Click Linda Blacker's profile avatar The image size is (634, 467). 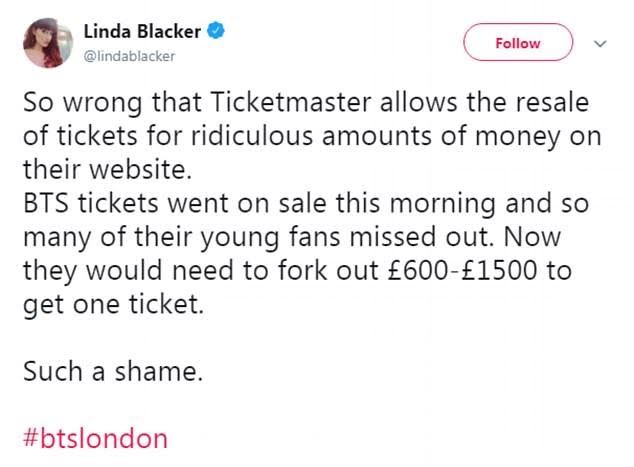pyautogui.click(x=48, y=42)
